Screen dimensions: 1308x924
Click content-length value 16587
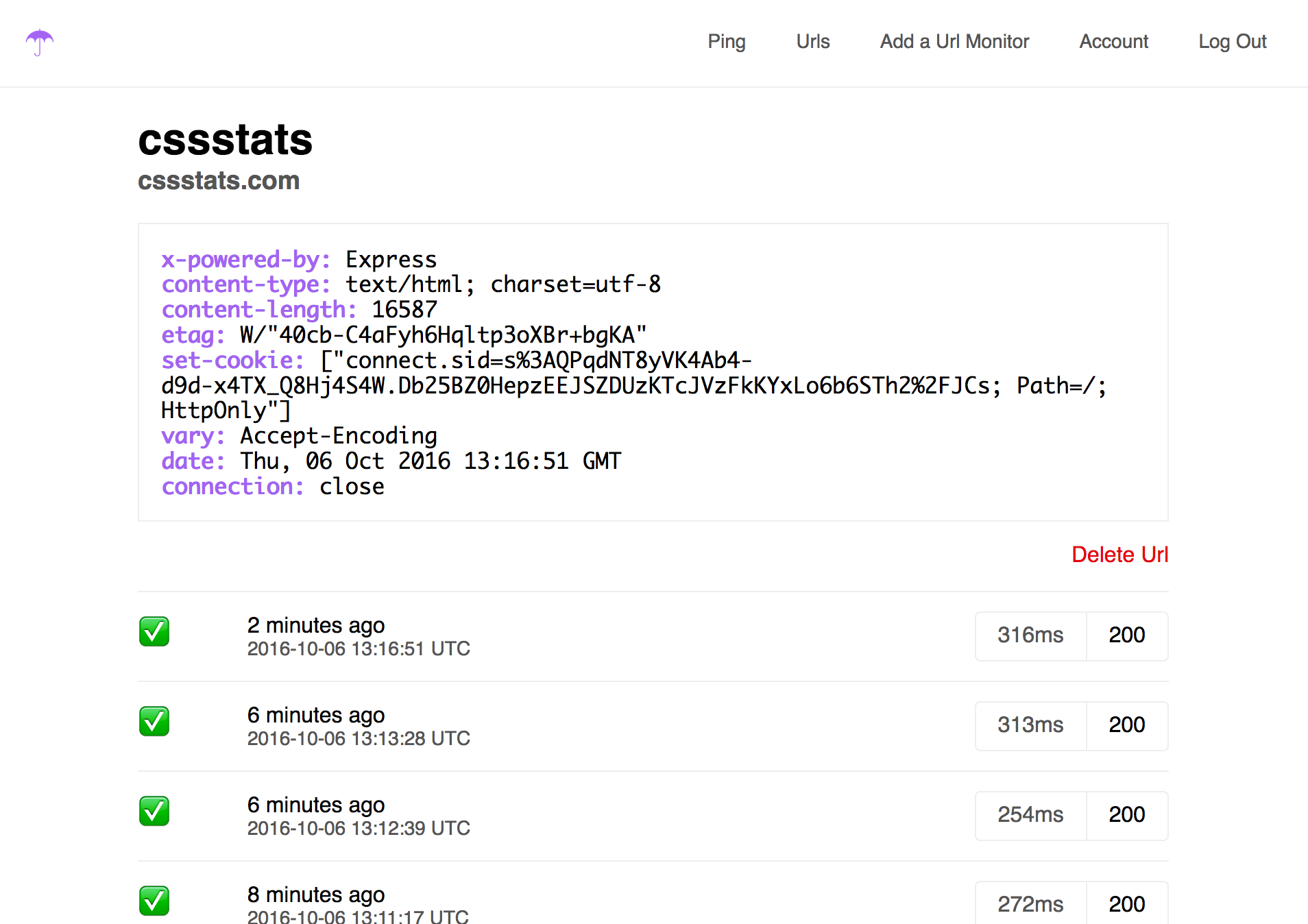tap(404, 310)
